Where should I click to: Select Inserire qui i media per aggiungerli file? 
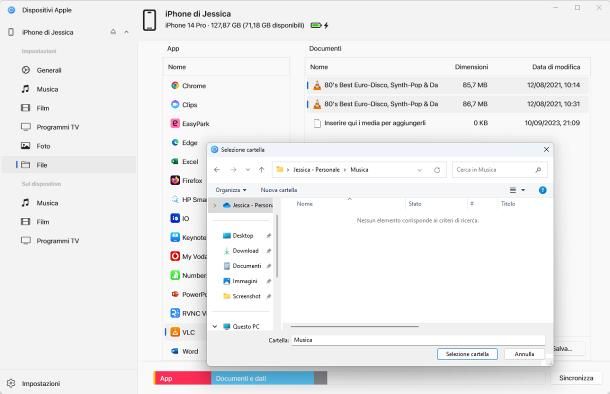pos(447,123)
